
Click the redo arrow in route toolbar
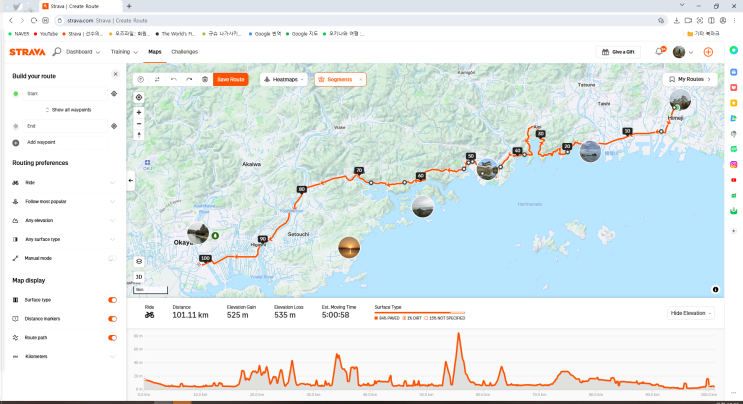tap(189, 80)
